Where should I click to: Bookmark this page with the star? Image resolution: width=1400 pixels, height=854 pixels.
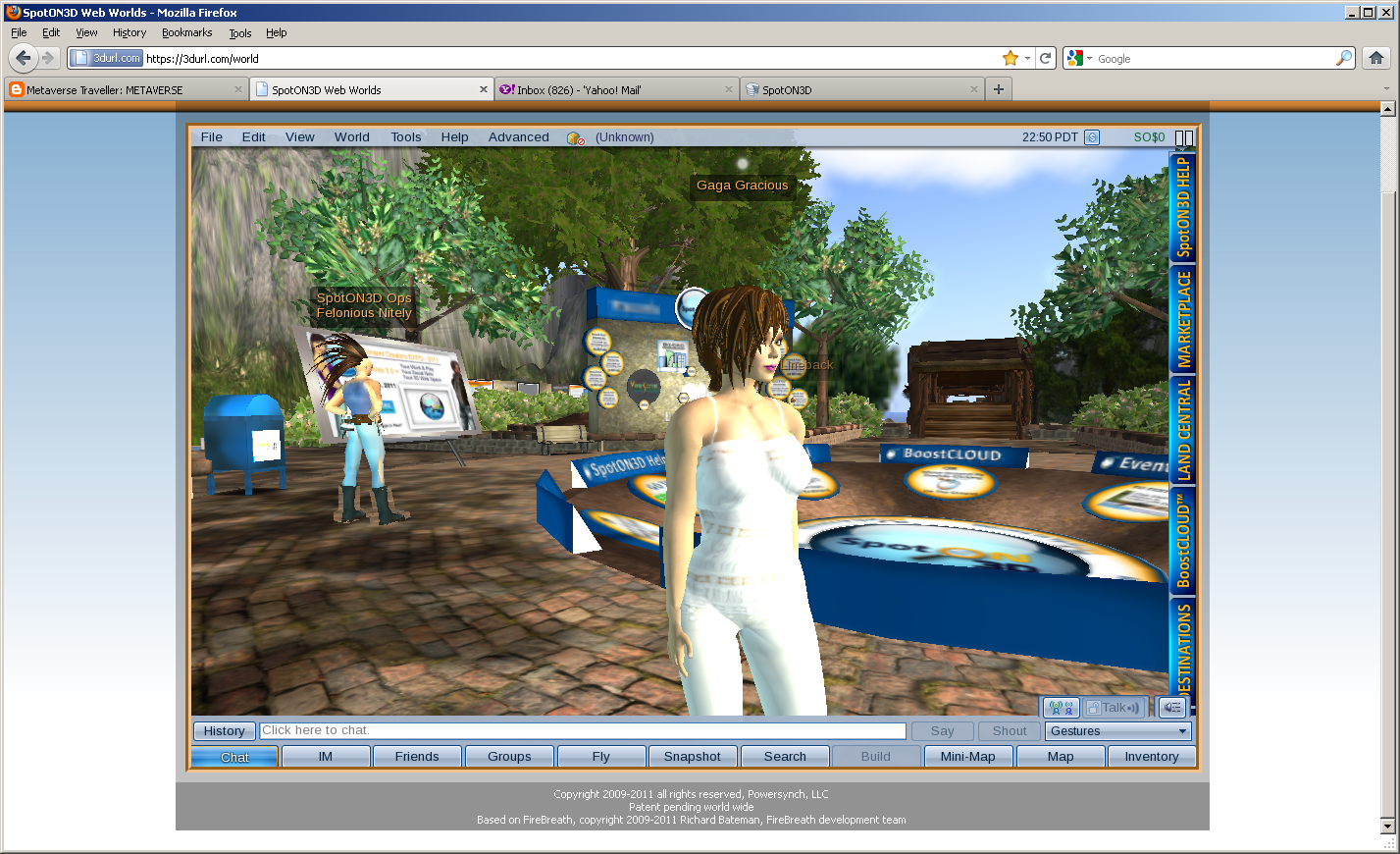click(1010, 58)
